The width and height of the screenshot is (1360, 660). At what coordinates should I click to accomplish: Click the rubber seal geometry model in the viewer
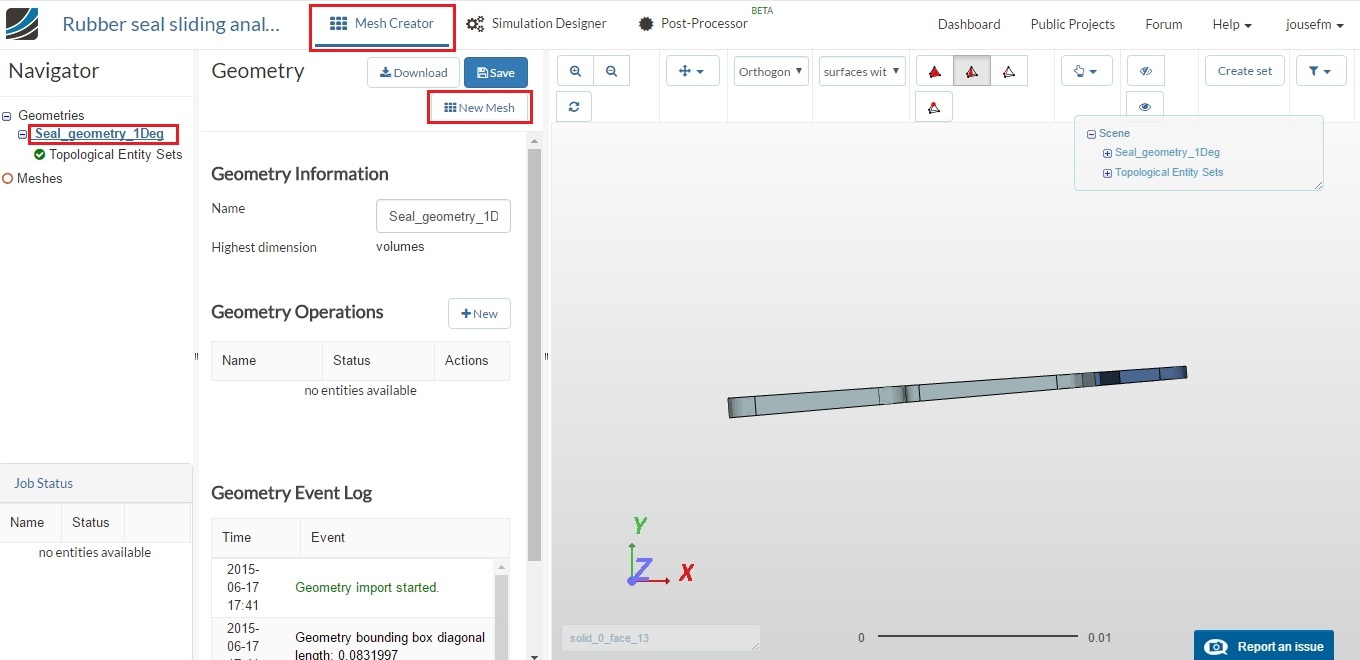point(957,391)
